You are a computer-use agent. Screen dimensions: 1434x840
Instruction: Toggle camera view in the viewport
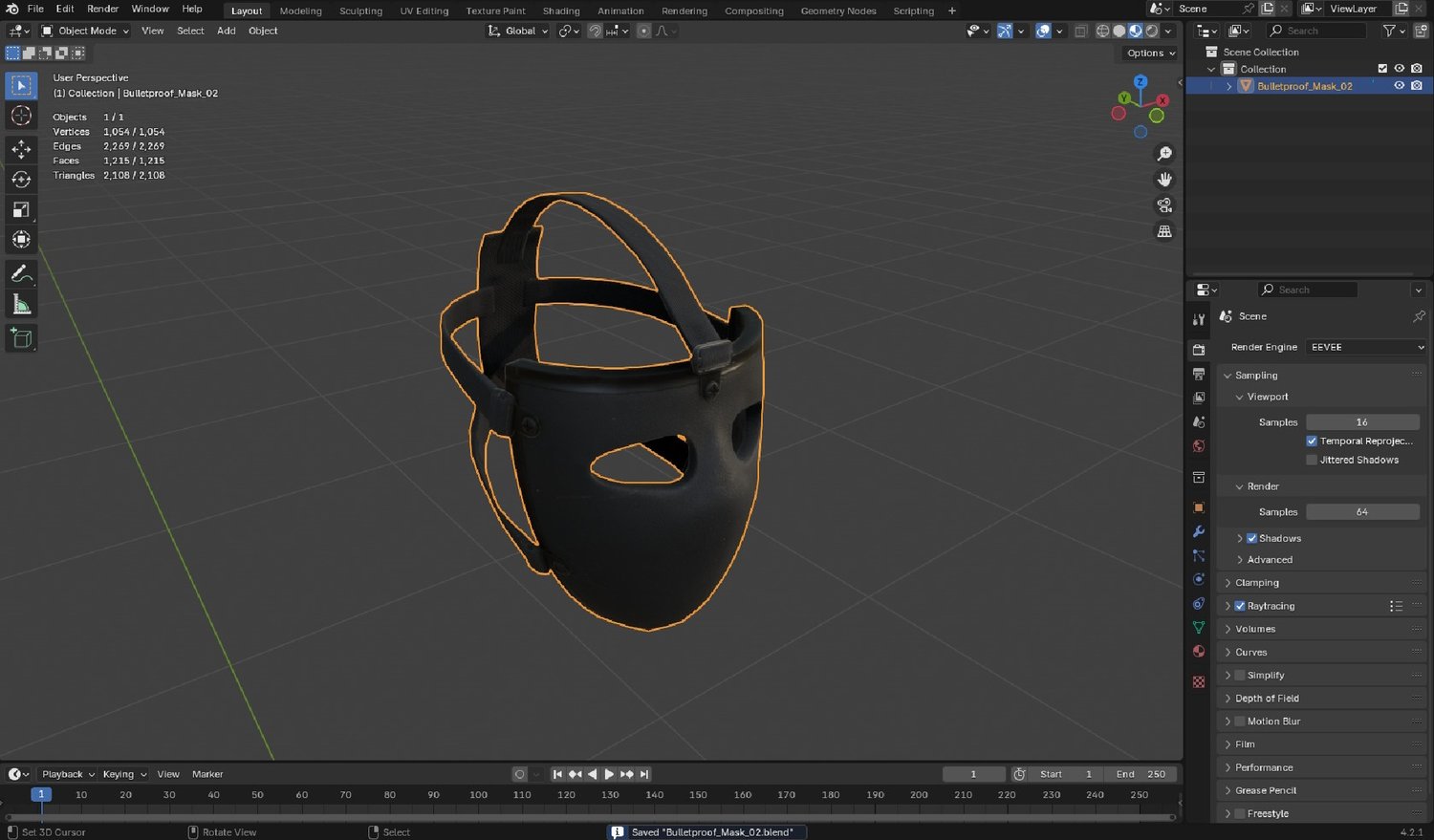[1164, 205]
